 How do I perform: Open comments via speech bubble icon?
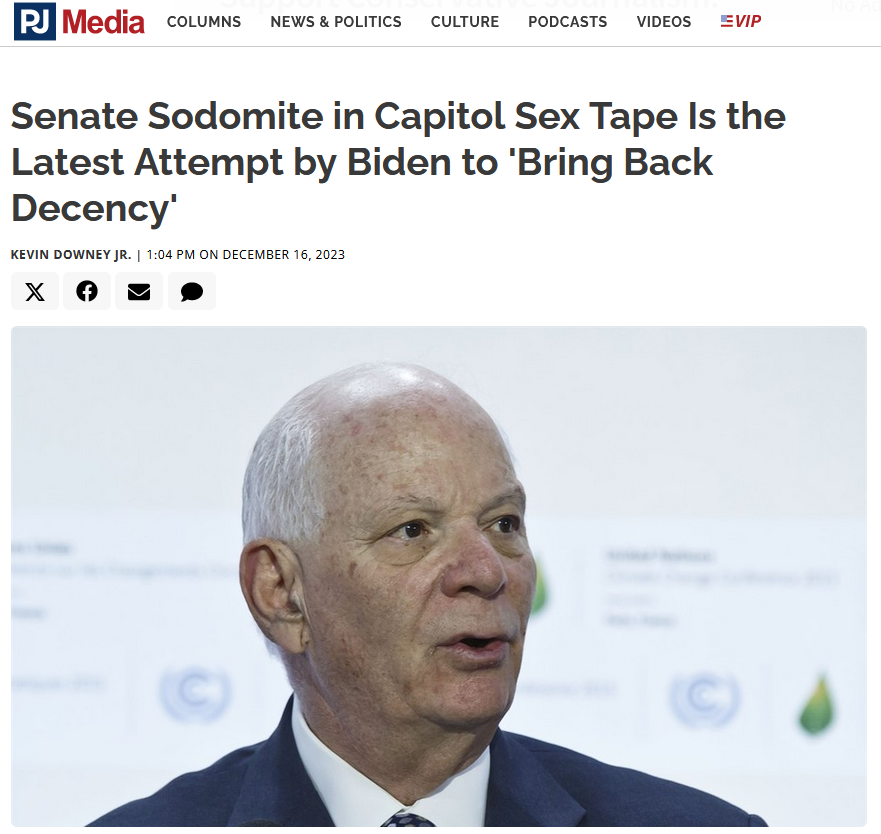tap(191, 292)
